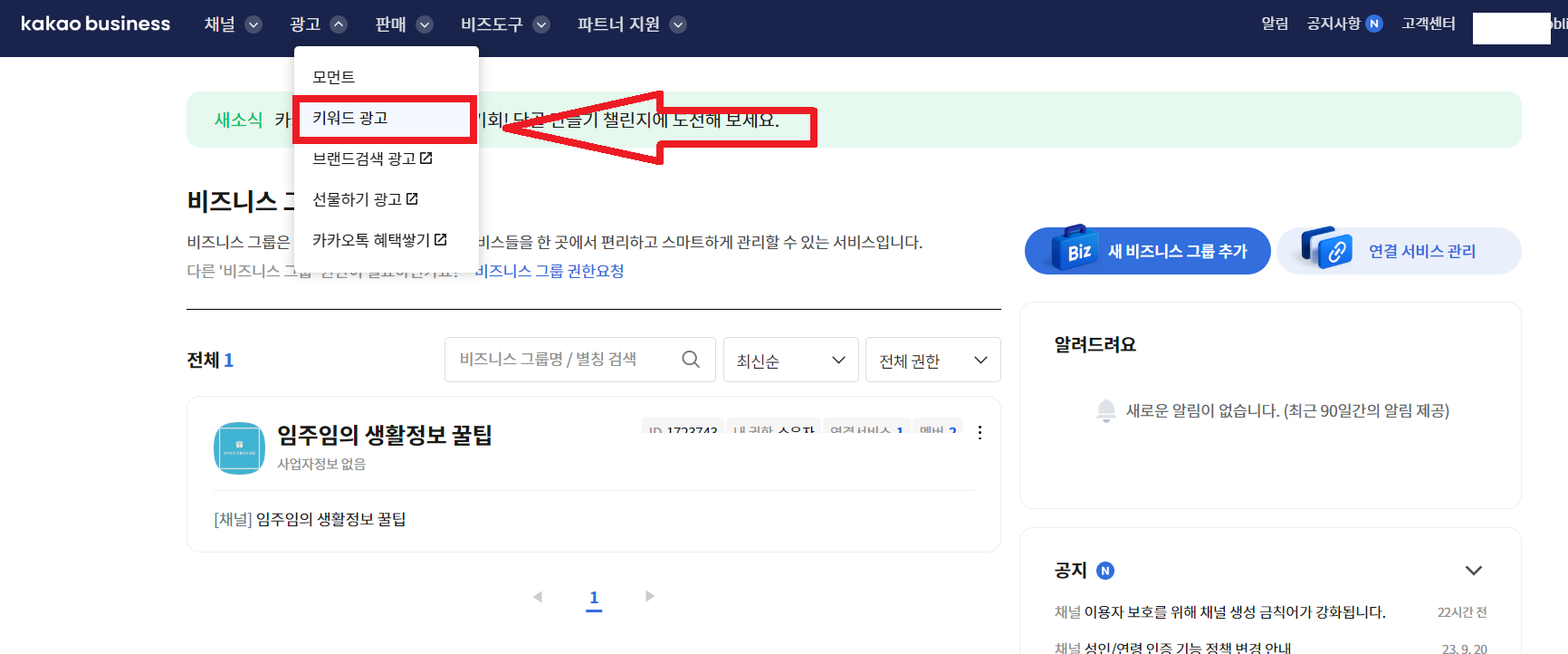The width and height of the screenshot is (1568, 654).
Task: Expand the 채널 menu chevron
Action: (x=254, y=24)
